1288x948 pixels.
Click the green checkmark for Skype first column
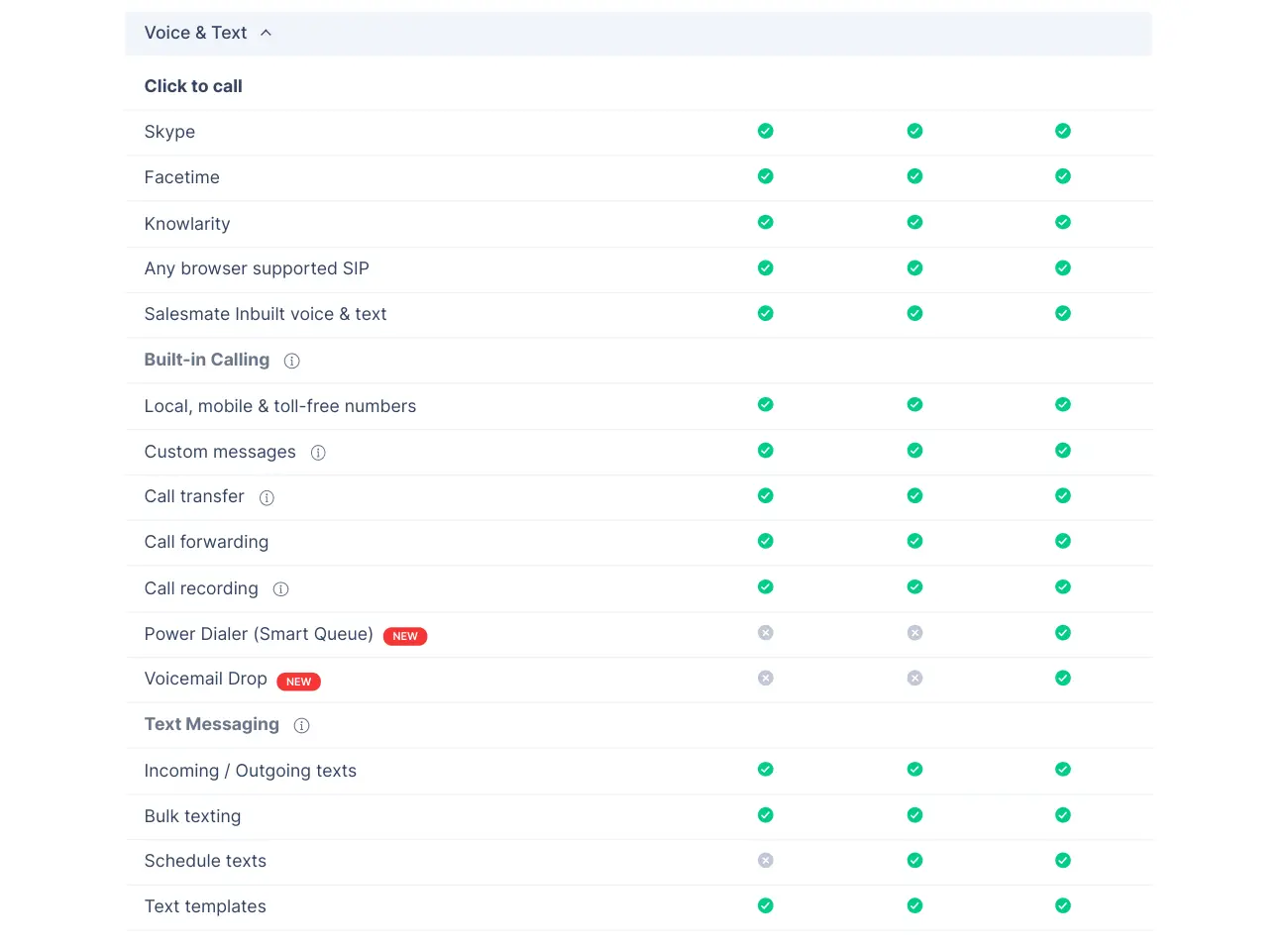[x=765, y=130]
